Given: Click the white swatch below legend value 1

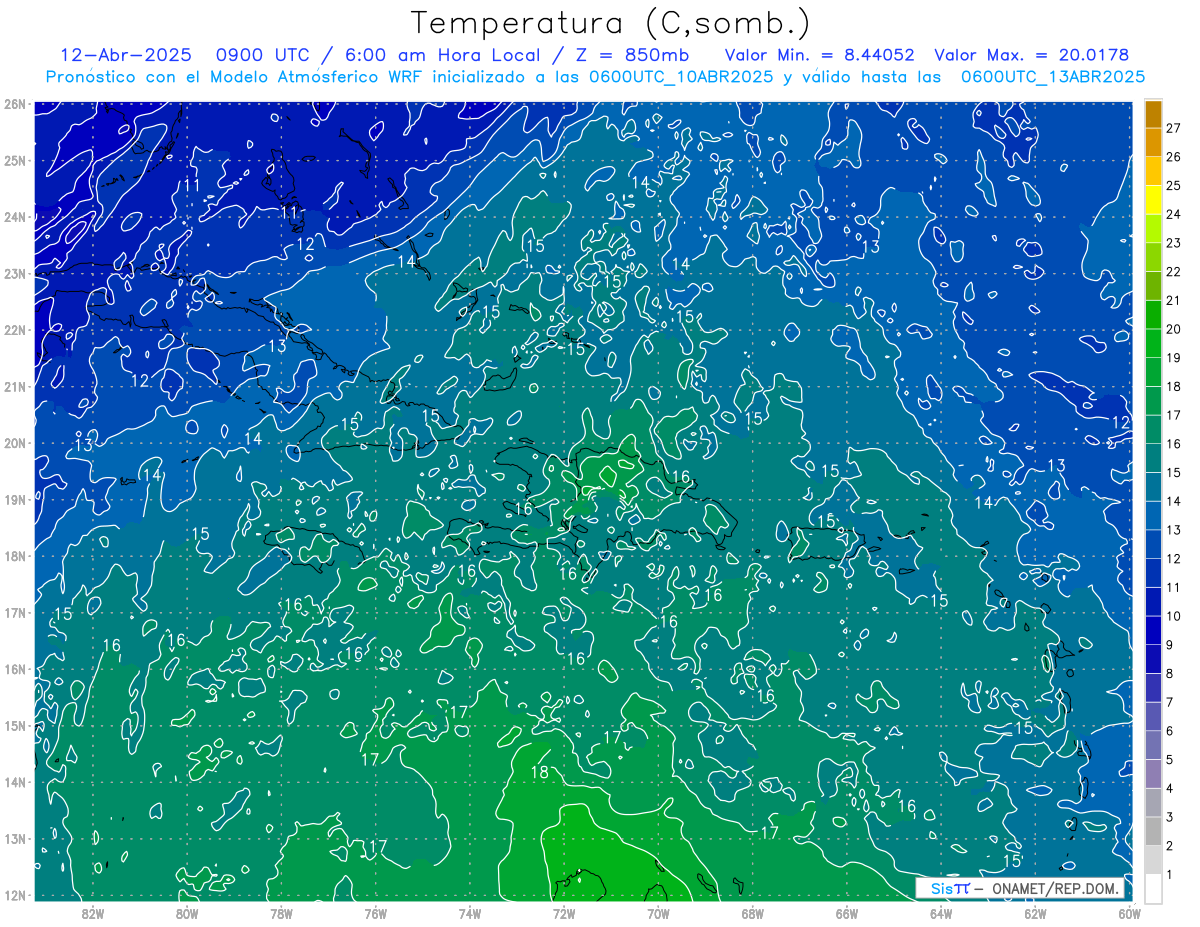Looking at the screenshot, I should [x=1153, y=888].
